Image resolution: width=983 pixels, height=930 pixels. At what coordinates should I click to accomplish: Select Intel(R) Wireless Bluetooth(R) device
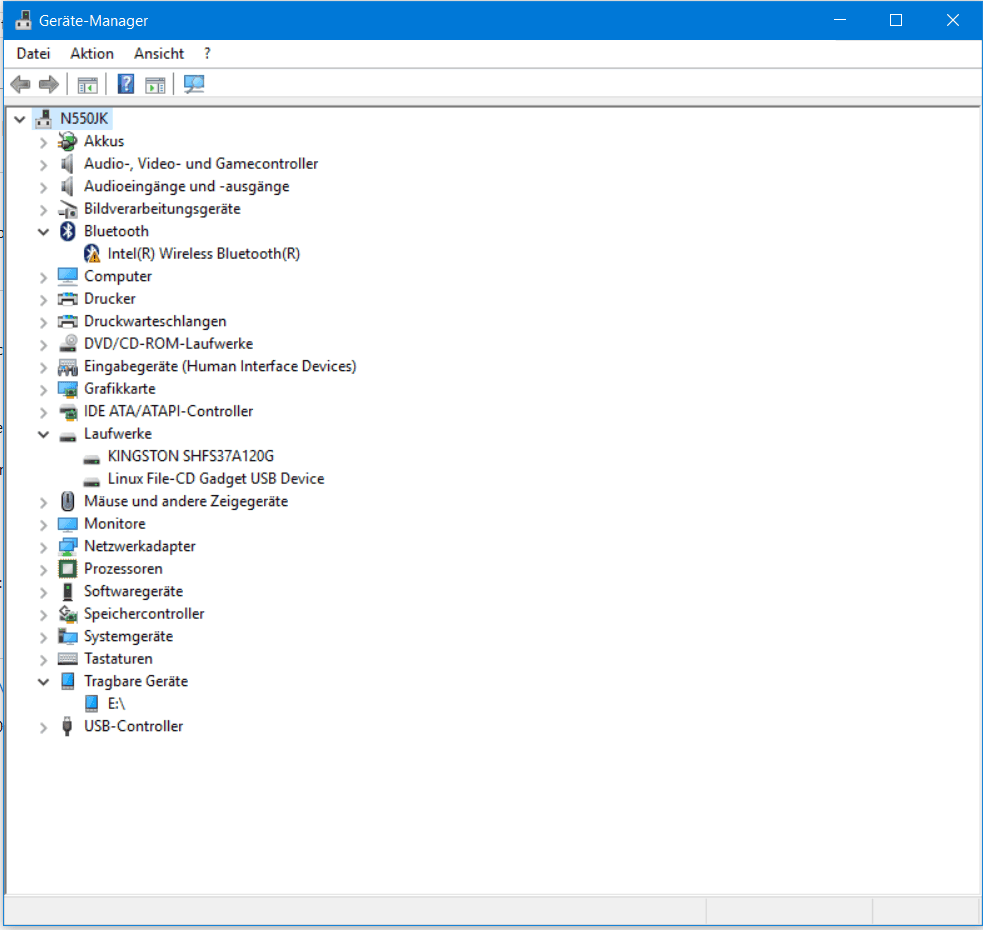tap(204, 254)
